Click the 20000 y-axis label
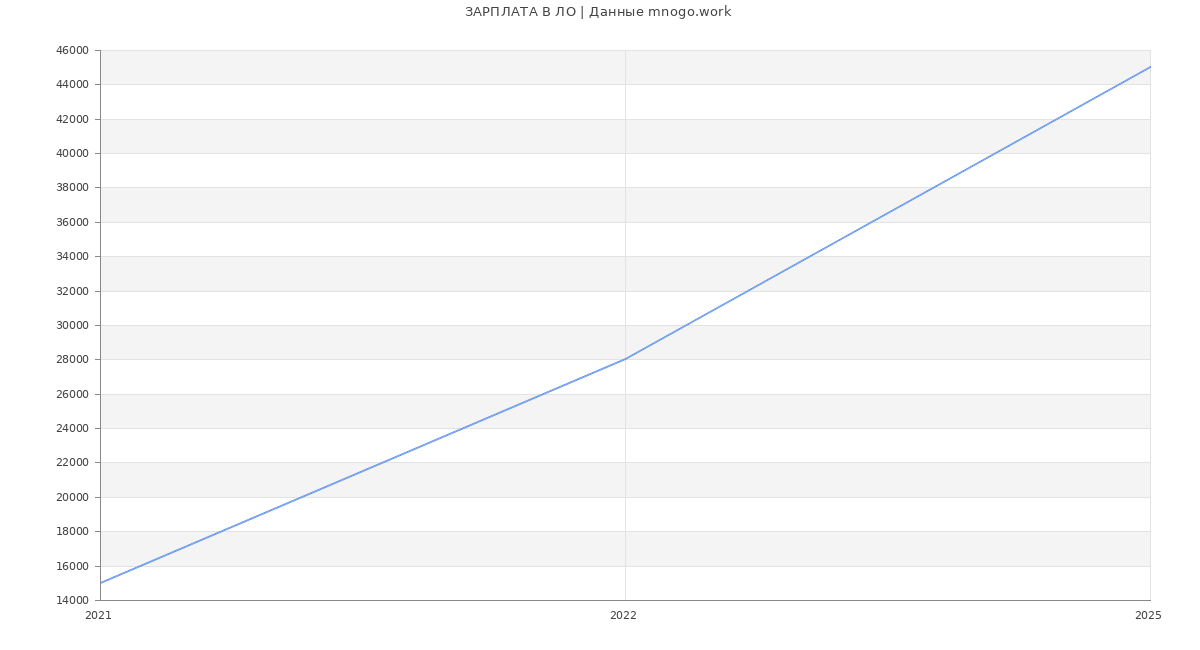This screenshot has height=650, width=1200. (x=72, y=497)
